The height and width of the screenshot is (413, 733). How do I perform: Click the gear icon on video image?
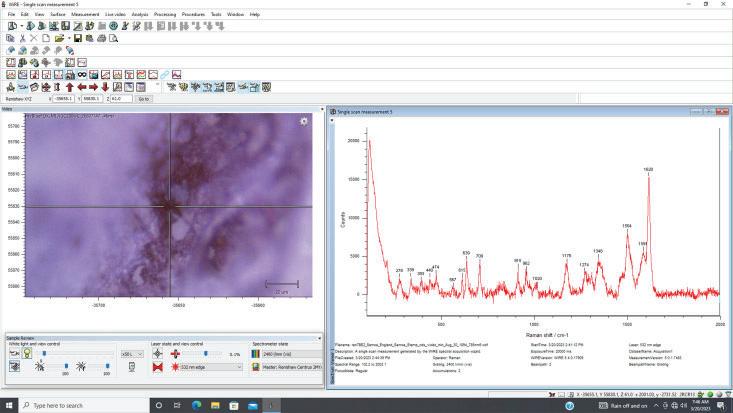tap(304, 122)
